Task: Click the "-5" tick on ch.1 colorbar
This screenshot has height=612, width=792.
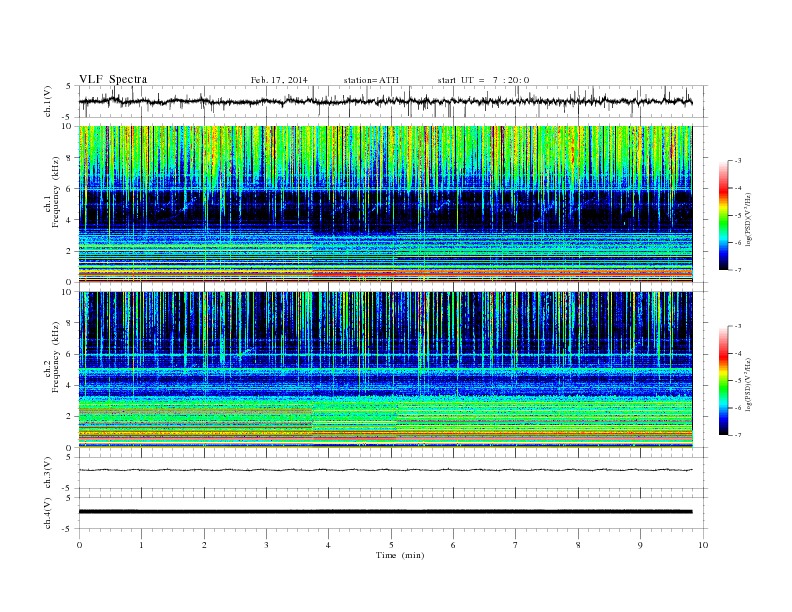Action: [737, 215]
